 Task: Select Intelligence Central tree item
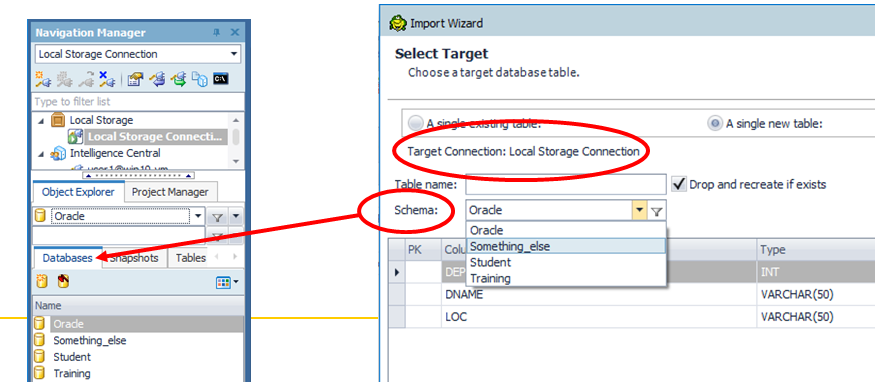point(115,153)
